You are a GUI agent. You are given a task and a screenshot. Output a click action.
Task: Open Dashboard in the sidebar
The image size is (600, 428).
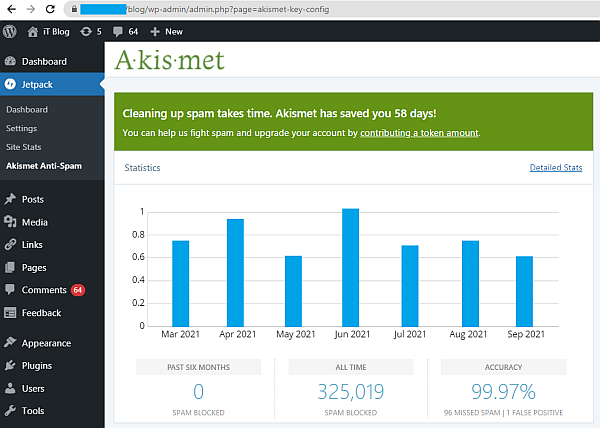pyautogui.click(x=44, y=62)
